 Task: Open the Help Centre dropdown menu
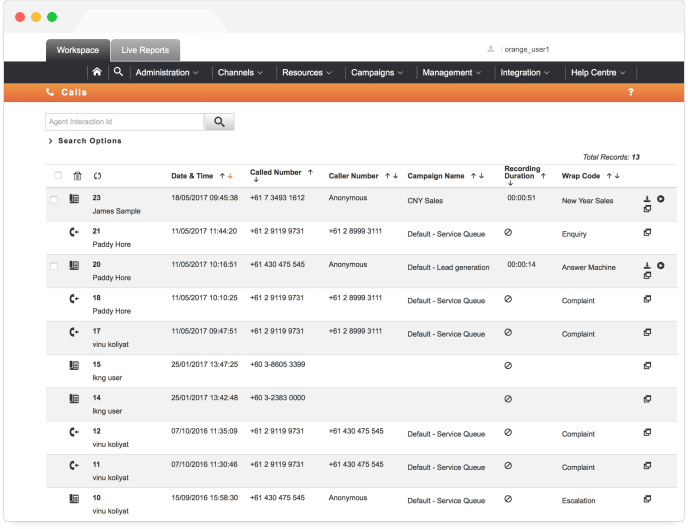coord(598,73)
